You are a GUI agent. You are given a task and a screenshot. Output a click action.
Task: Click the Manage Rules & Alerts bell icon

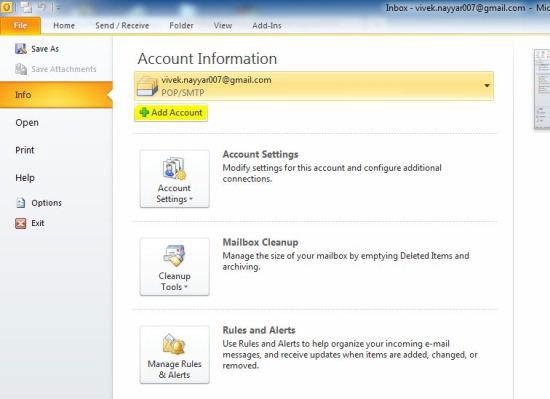(x=174, y=344)
